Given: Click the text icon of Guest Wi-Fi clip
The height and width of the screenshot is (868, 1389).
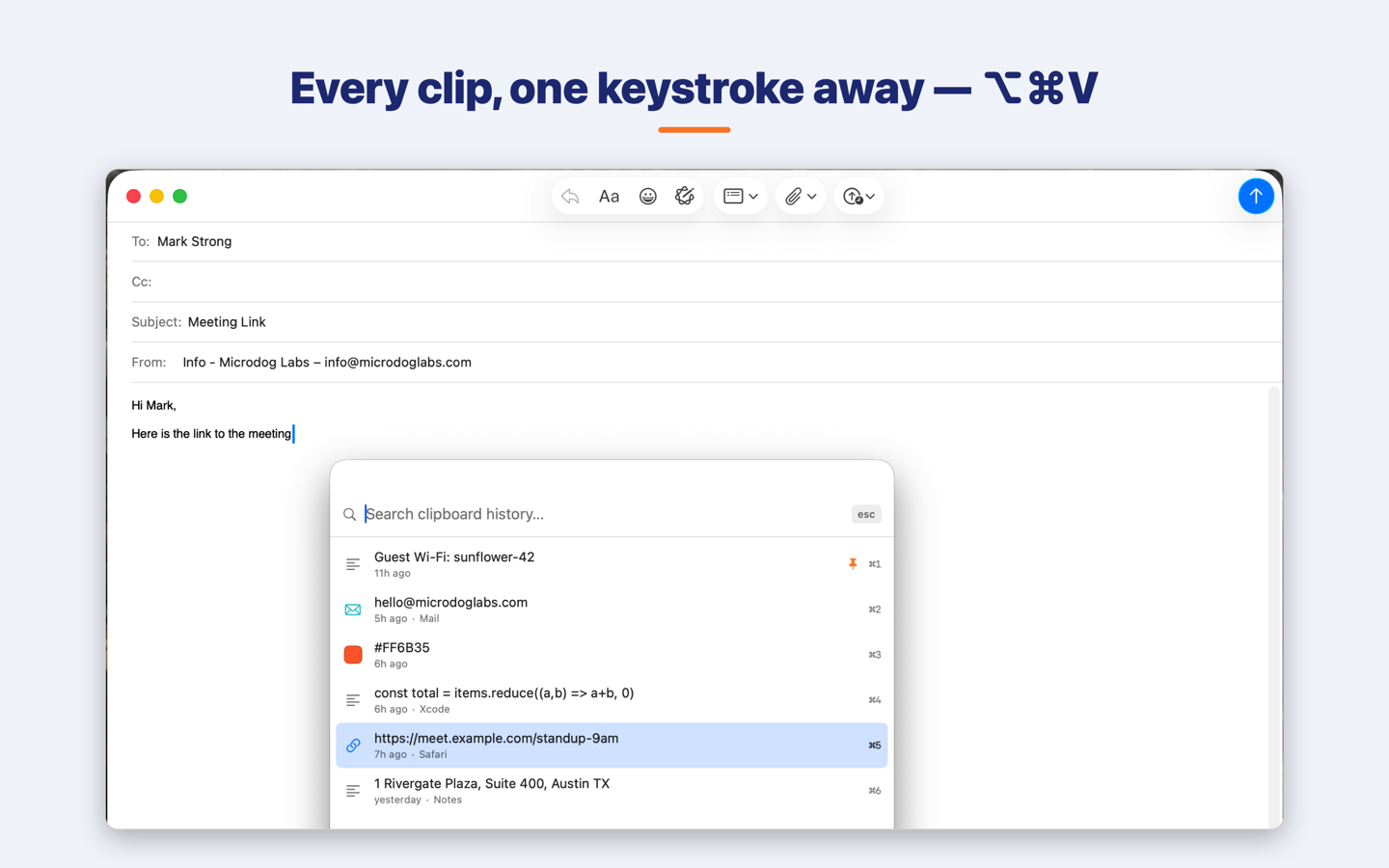Looking at the screenshot, I should click(353, 564).
